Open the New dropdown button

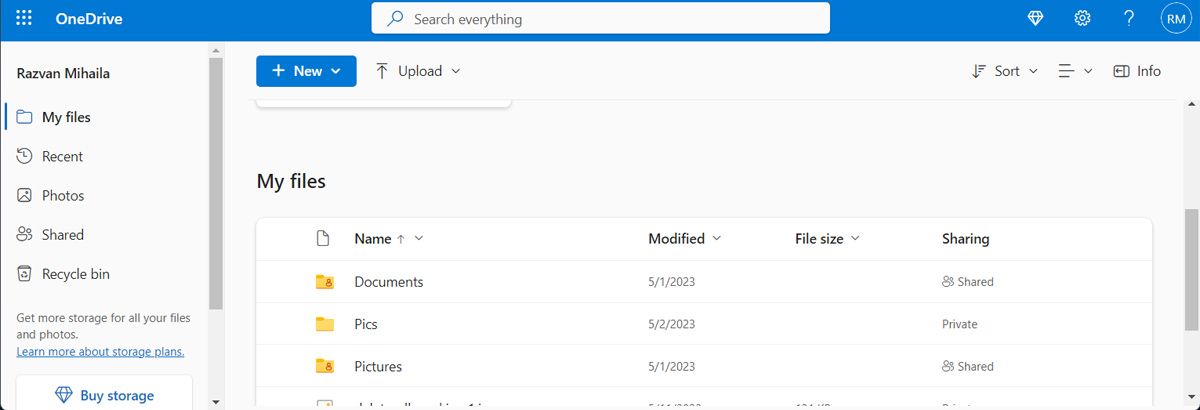pyautogui.click(x=306, y=71)
